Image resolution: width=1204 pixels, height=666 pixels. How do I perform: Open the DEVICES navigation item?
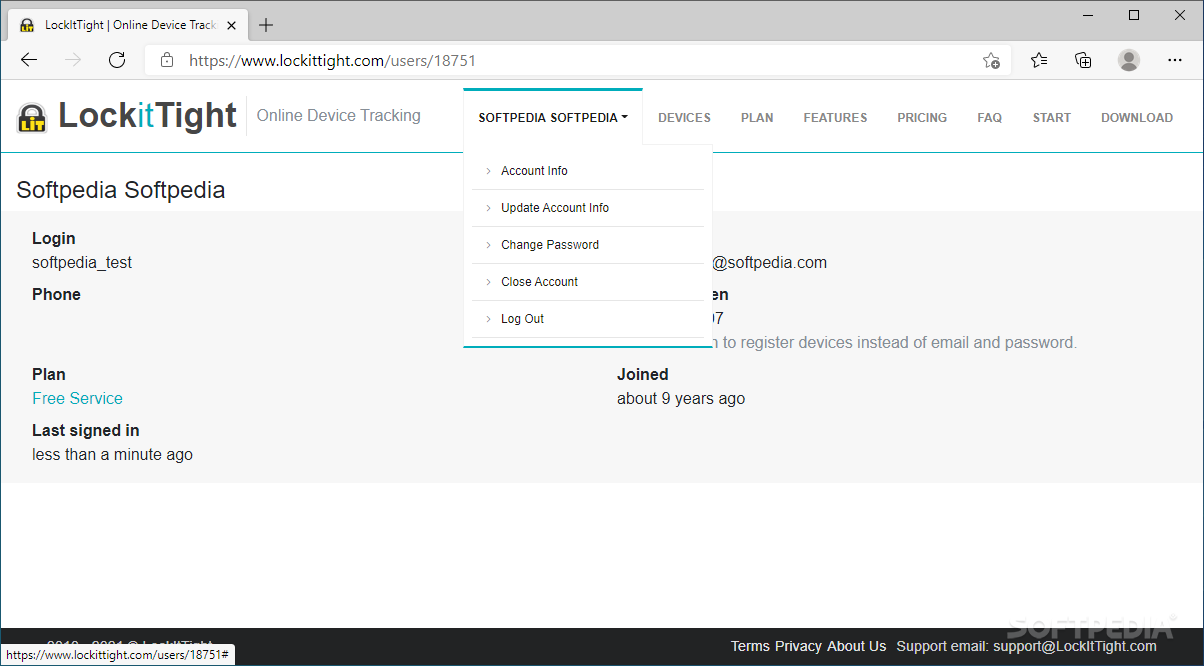tap(684, 118)
